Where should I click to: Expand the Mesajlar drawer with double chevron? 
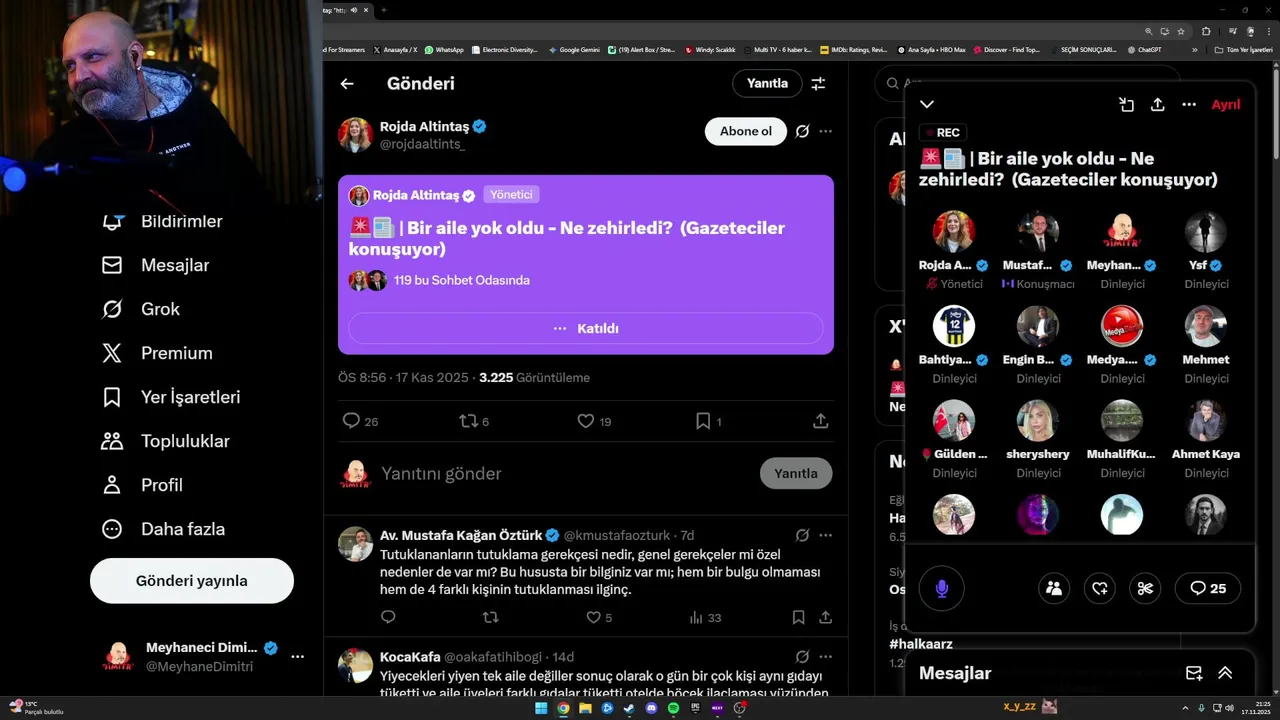point(1225,673)
